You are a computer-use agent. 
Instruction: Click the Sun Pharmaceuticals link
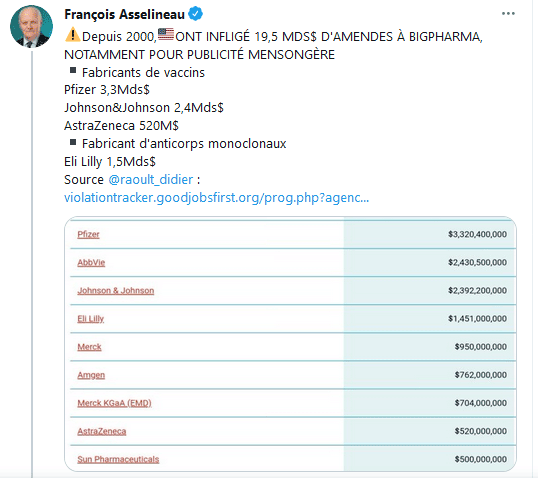click(118, 459)
